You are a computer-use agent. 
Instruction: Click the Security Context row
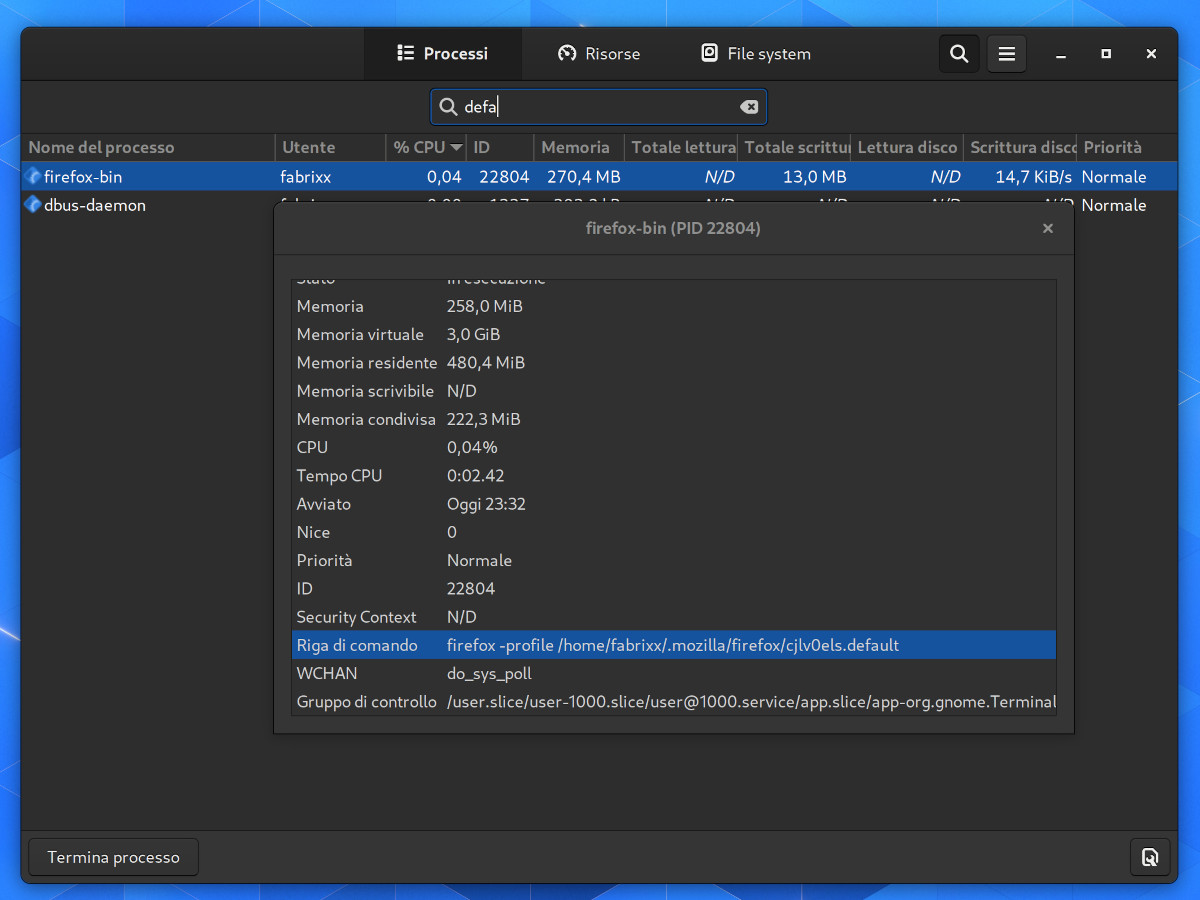(674, 617)
